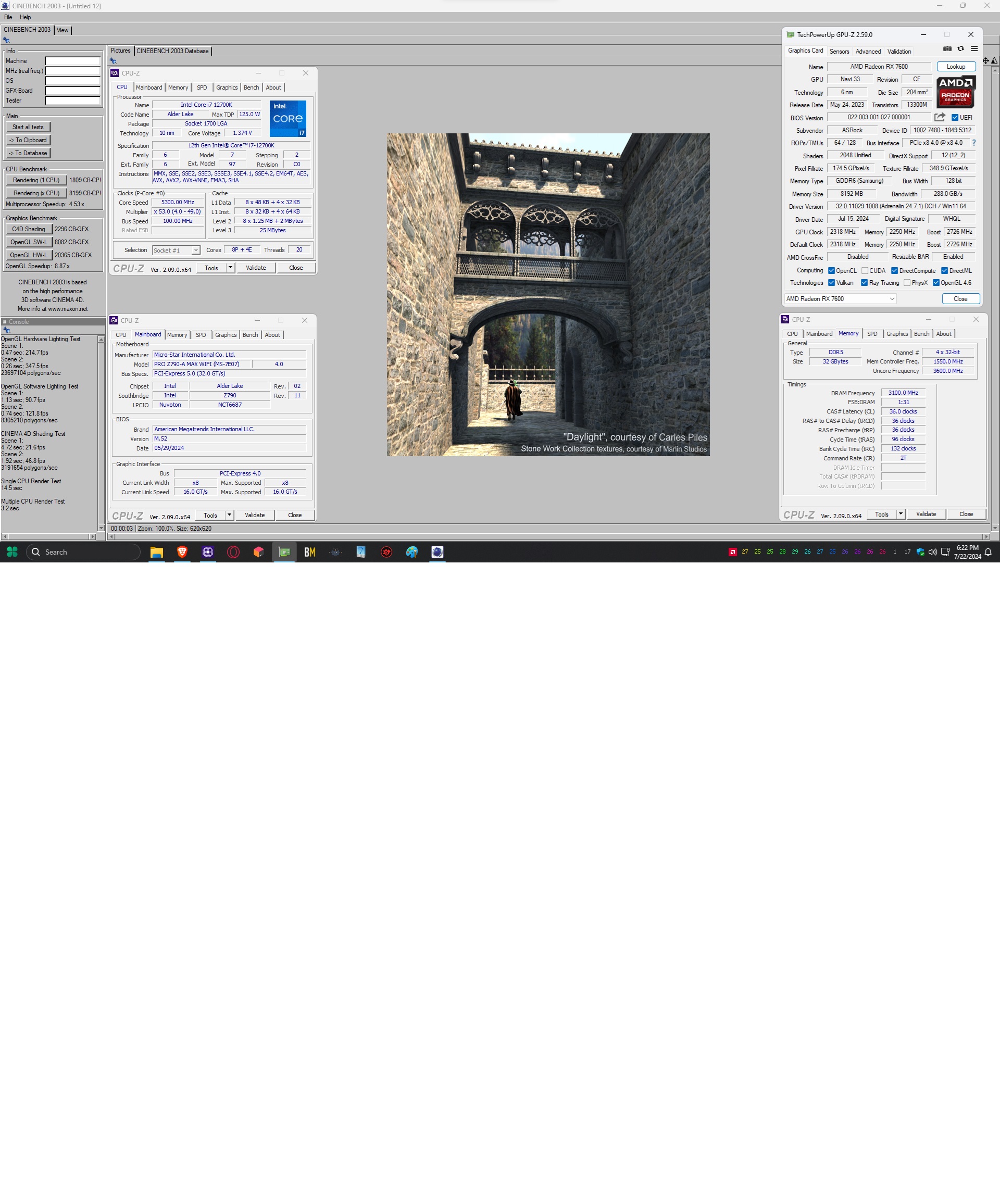Screen dimensions: 1000x1204
Task: Open the Help menu in Cinebench
Action: coord(25,17)
